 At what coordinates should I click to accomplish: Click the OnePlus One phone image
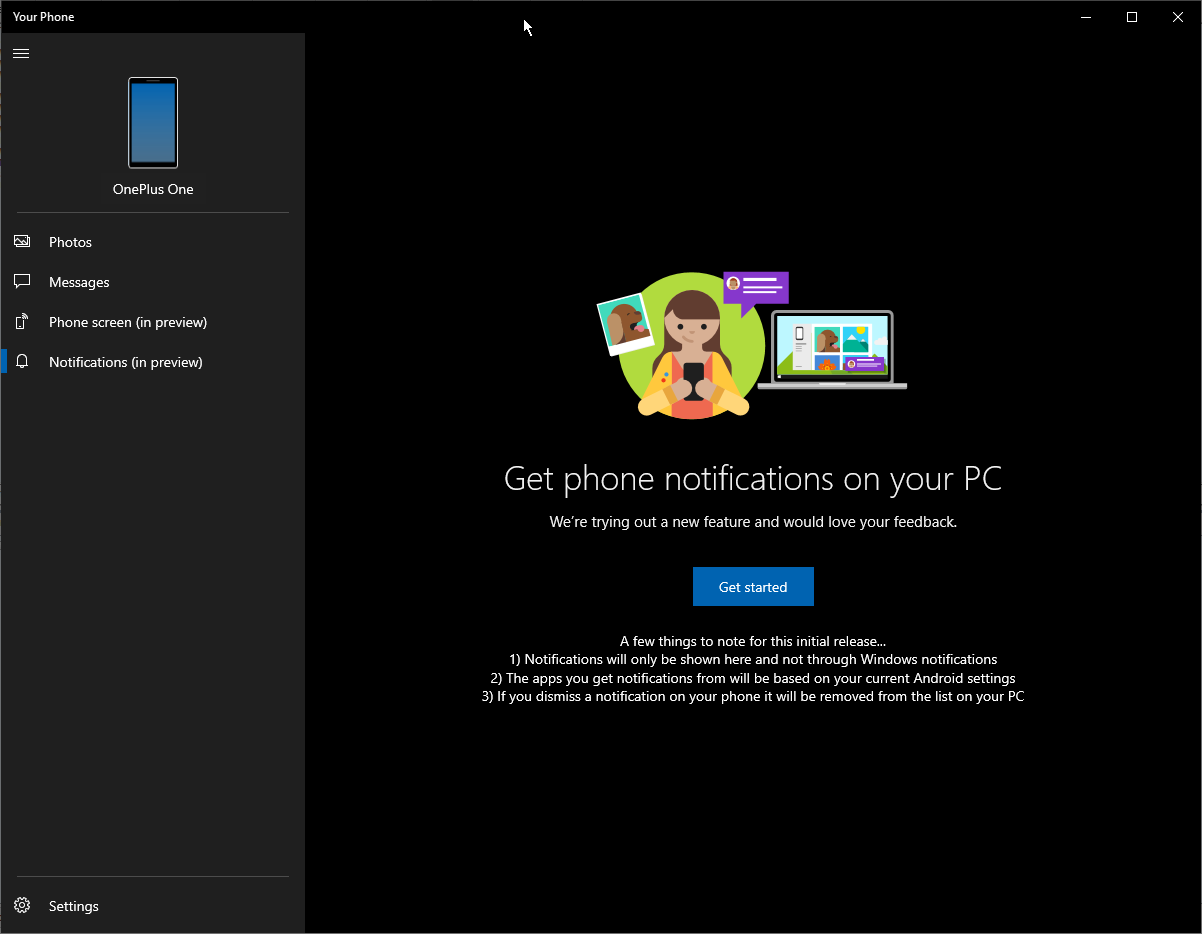(153, 123)
